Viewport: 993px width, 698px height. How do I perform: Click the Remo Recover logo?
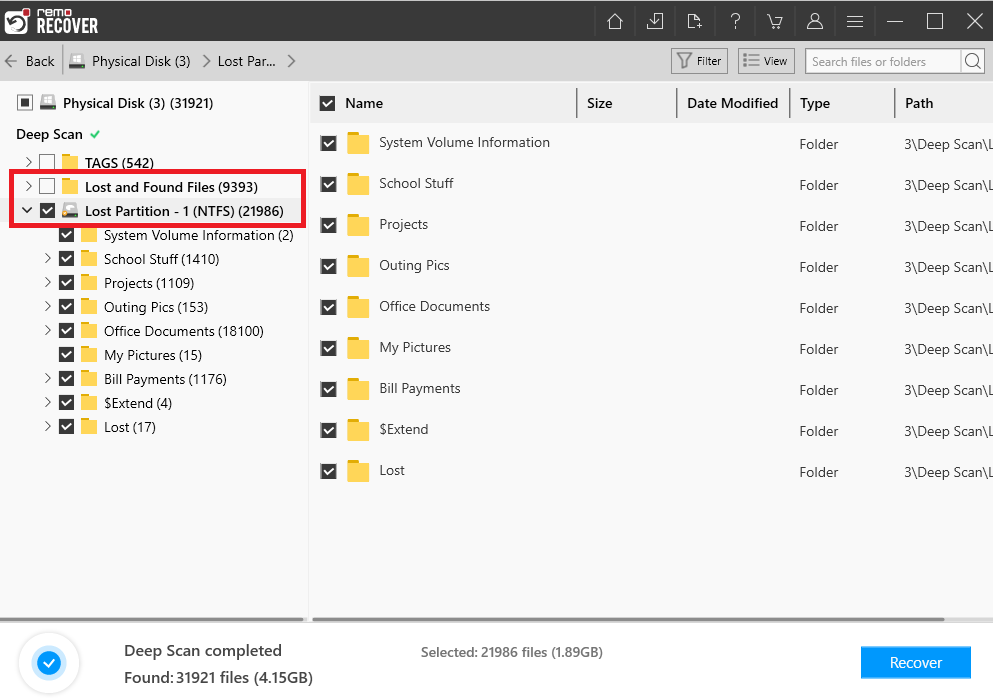point(51,21)
